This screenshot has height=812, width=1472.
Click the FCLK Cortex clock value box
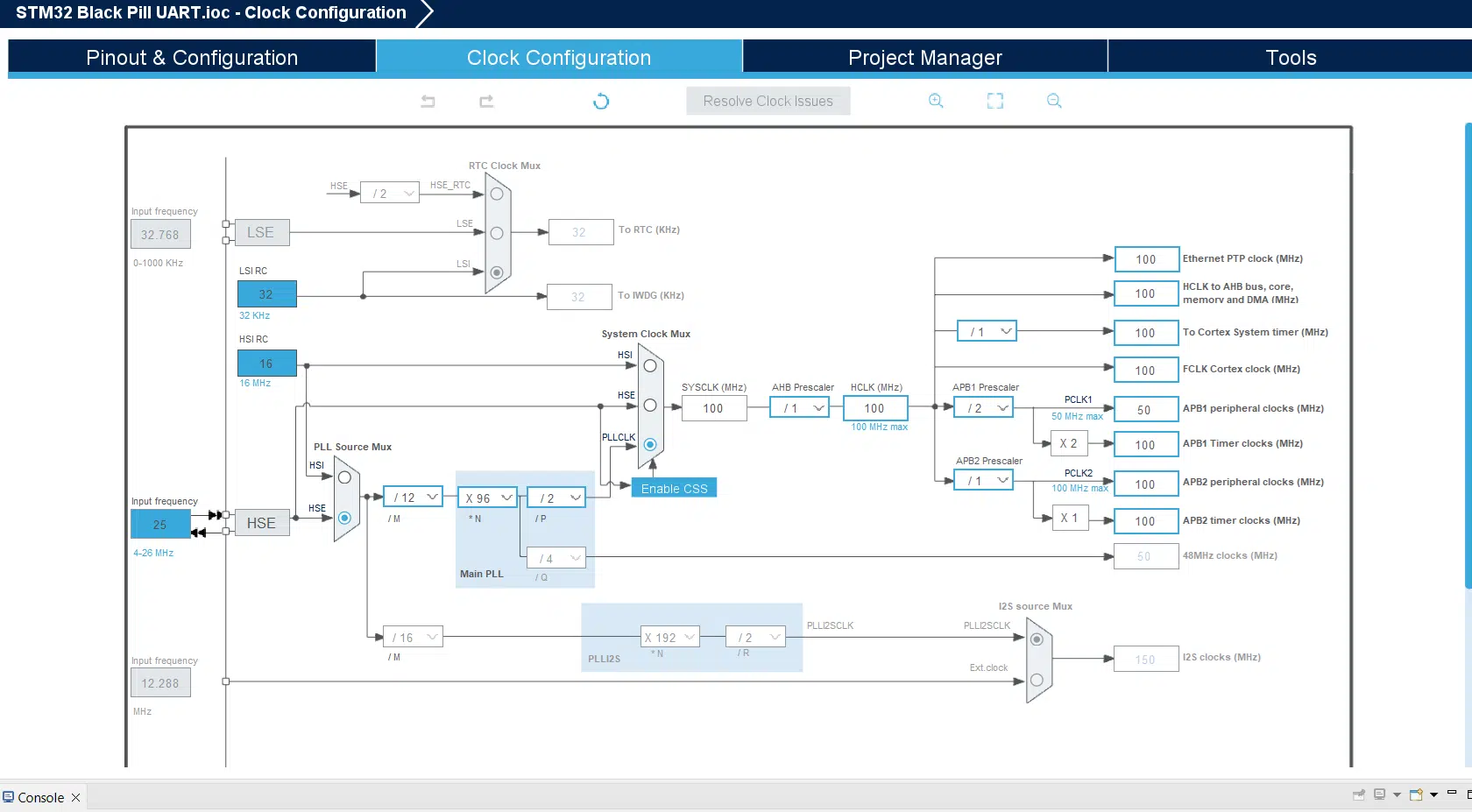(1146, 370)
